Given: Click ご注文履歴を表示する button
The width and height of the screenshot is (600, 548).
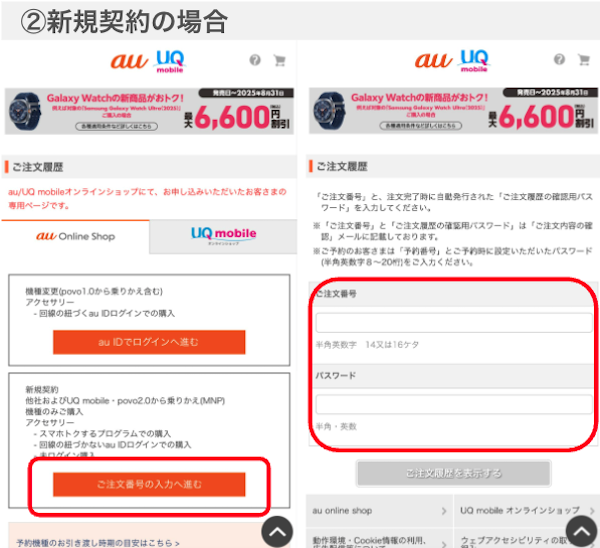Looking at the screenshot, I should (x=453, y=473).
